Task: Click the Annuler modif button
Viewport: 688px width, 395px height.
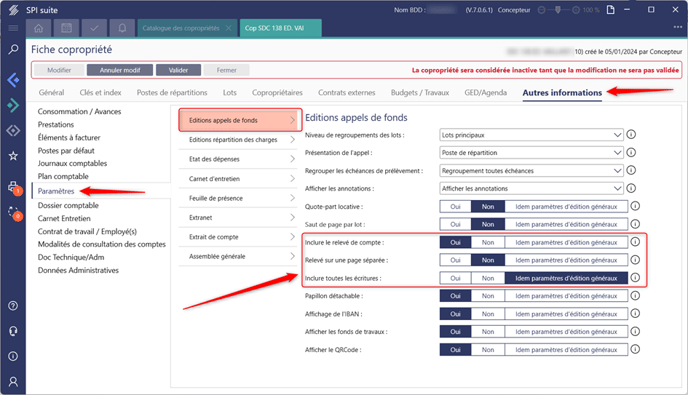Action: click(120, 70)
